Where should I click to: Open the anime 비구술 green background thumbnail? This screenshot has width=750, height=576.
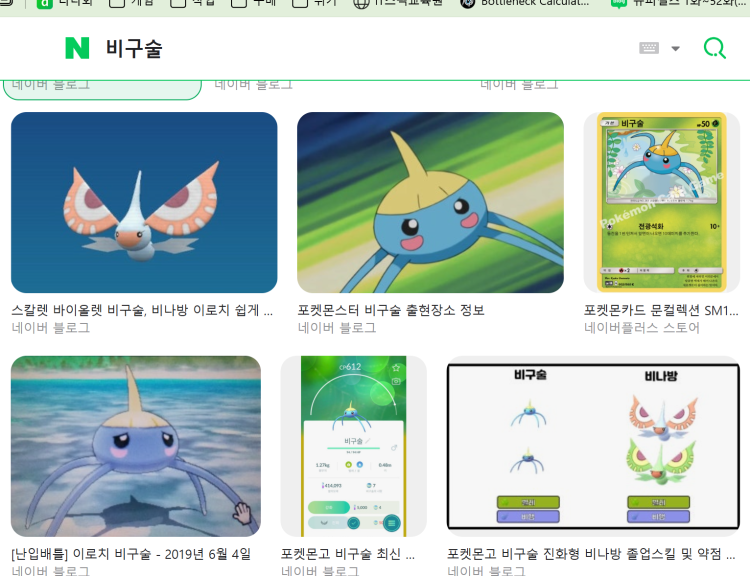pos(430,202)
